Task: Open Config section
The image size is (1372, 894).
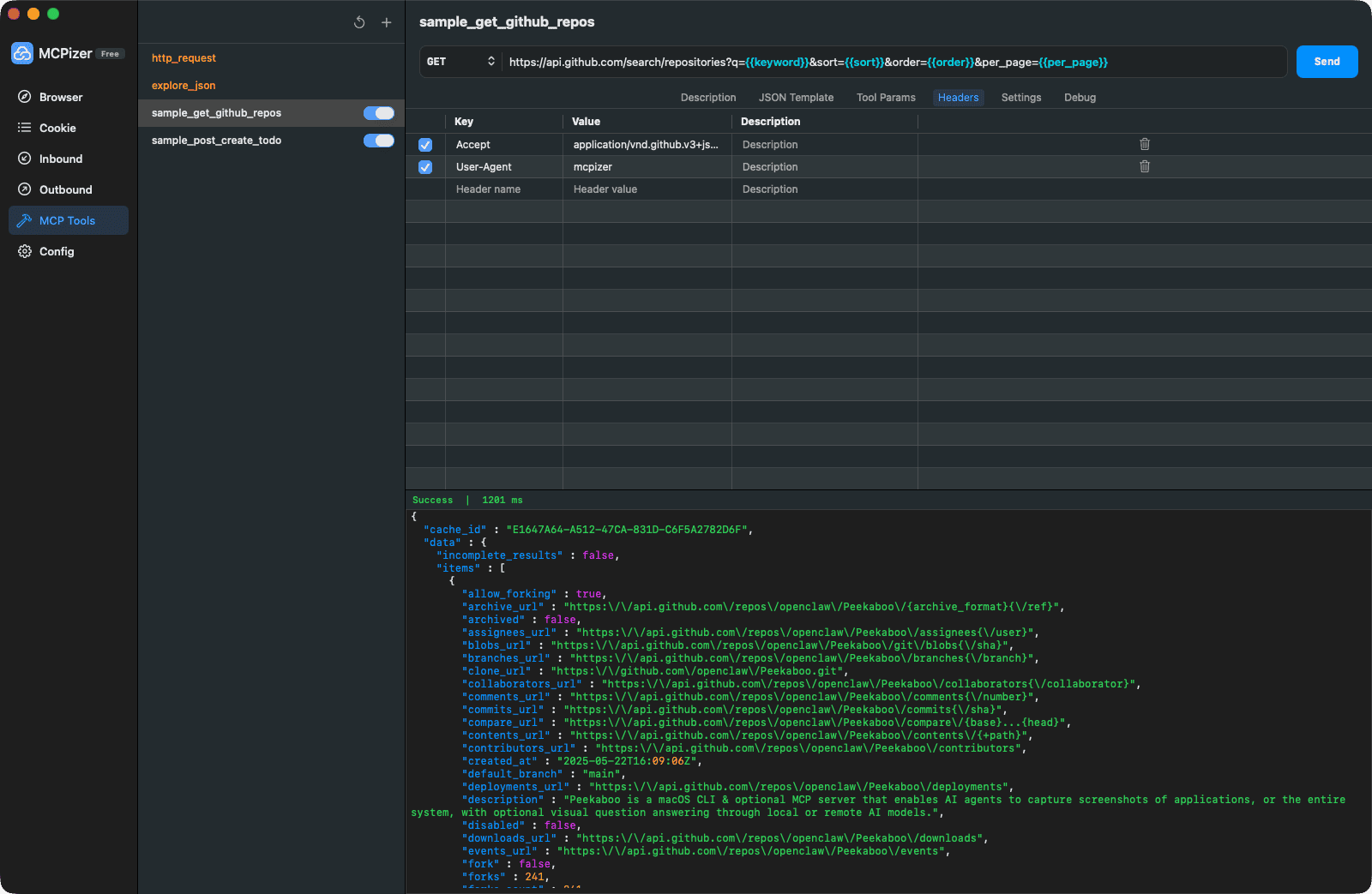Action: (69, 251)
